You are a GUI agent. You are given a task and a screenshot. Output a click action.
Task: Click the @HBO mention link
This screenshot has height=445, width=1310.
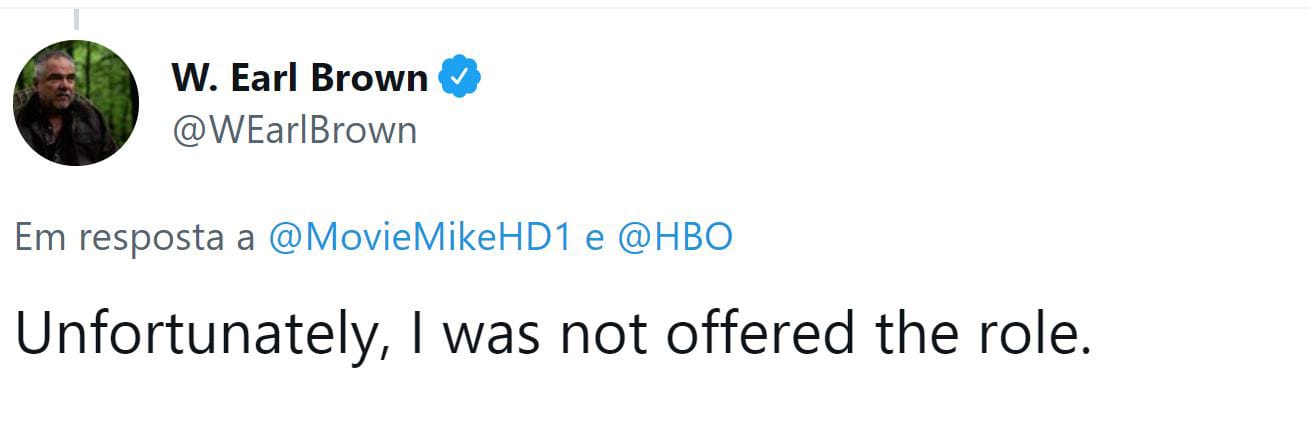pos(676,239)
